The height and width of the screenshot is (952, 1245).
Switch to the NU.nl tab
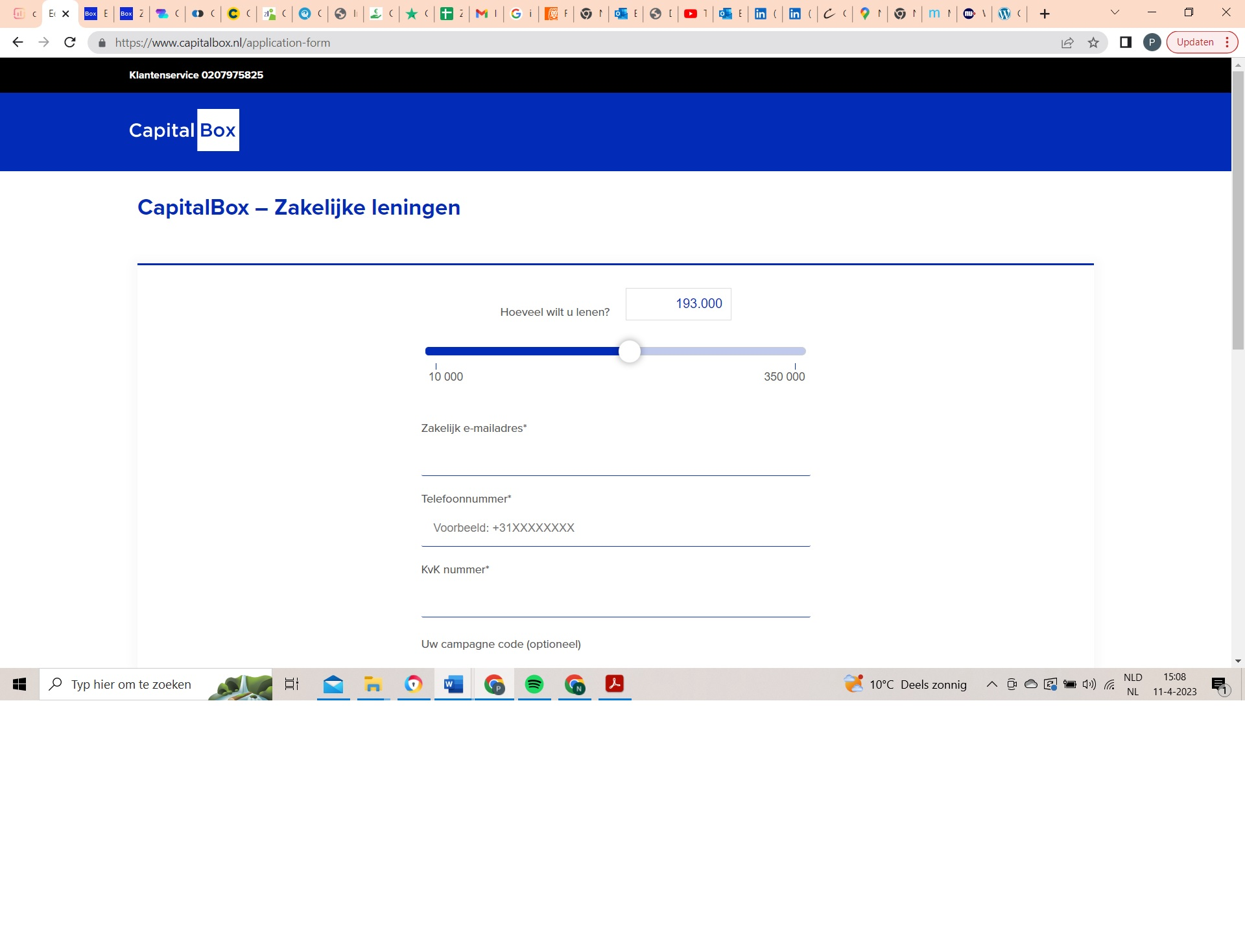[x=975, y=14]
